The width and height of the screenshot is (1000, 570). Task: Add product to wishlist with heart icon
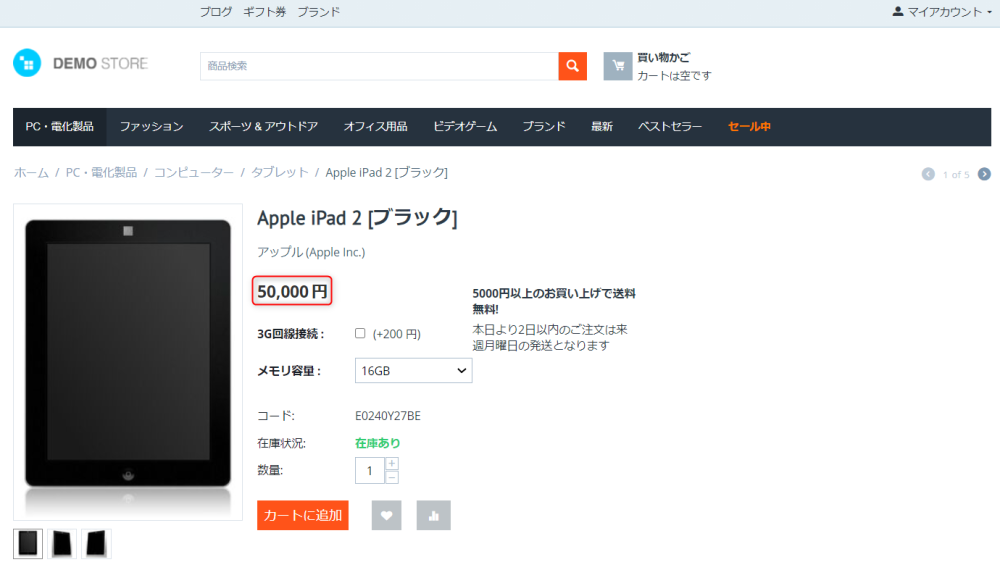tap(386, 515)
